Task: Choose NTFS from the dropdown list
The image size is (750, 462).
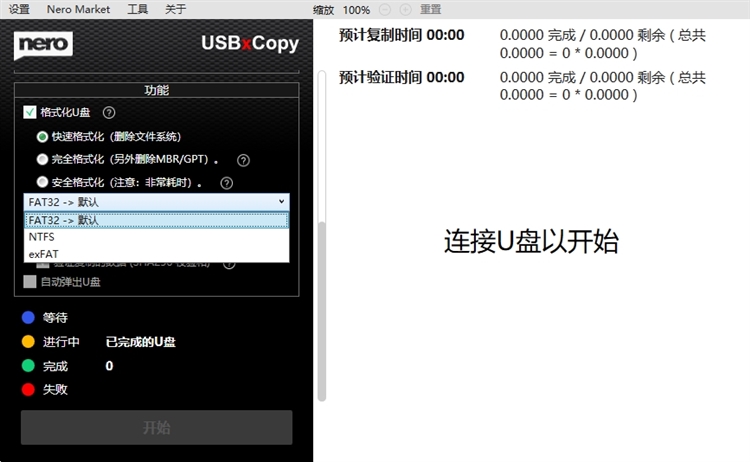Action: 42,238
